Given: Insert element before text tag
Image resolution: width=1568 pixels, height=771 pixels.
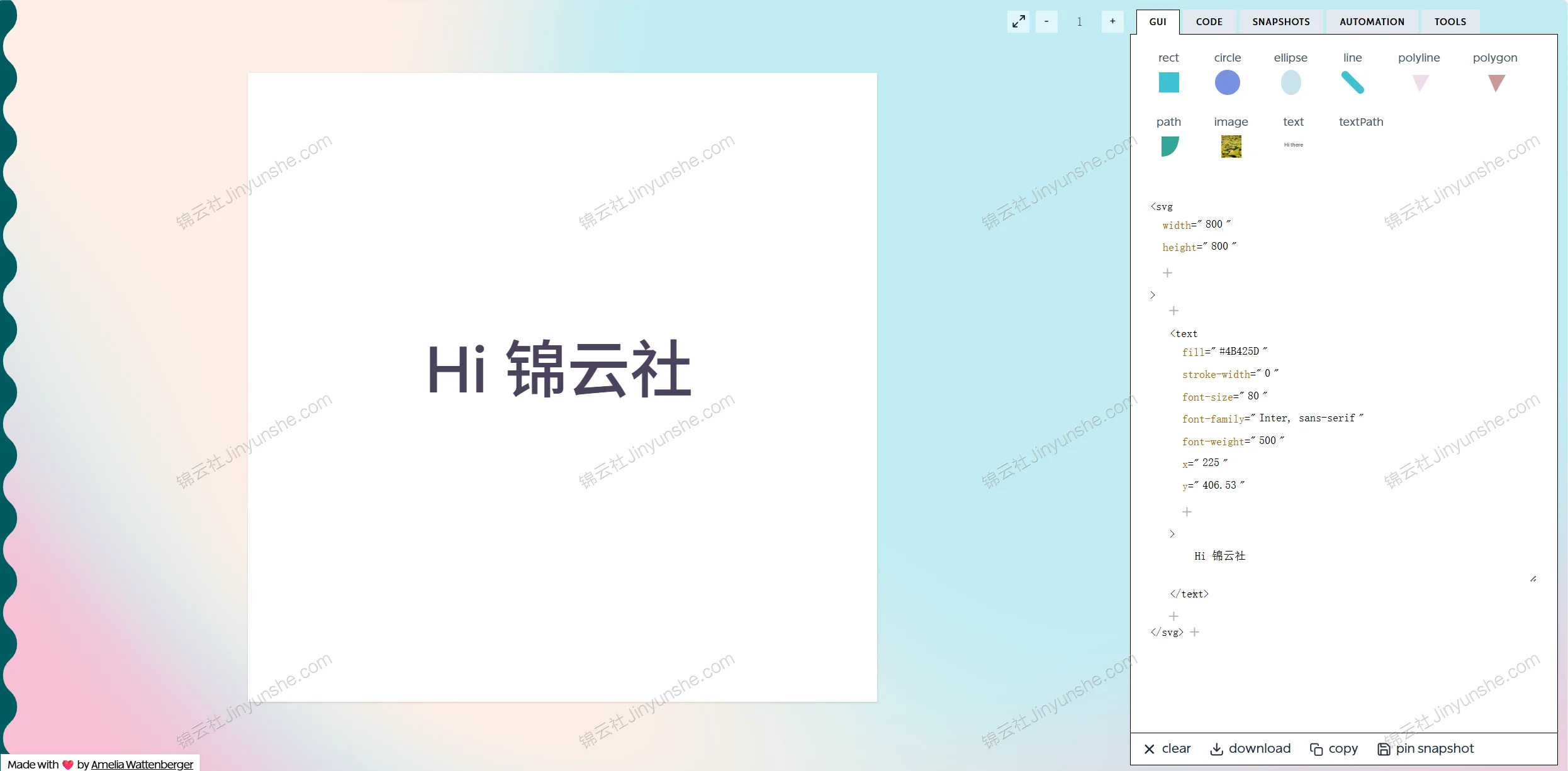Looking at the screenshot, I should 1173,311.
